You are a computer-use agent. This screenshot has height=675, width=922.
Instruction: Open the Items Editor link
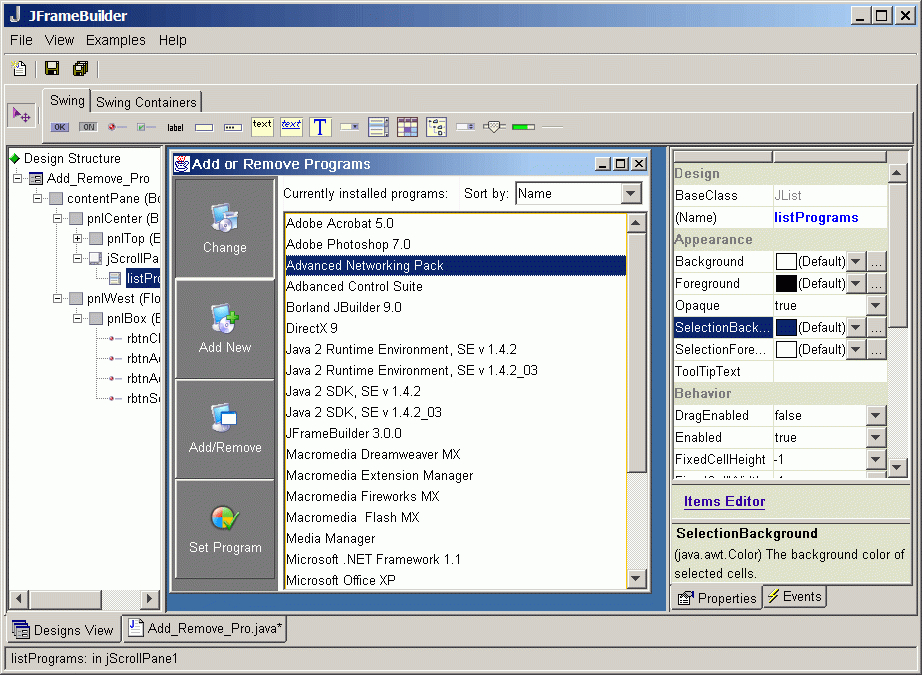[724, 502]
